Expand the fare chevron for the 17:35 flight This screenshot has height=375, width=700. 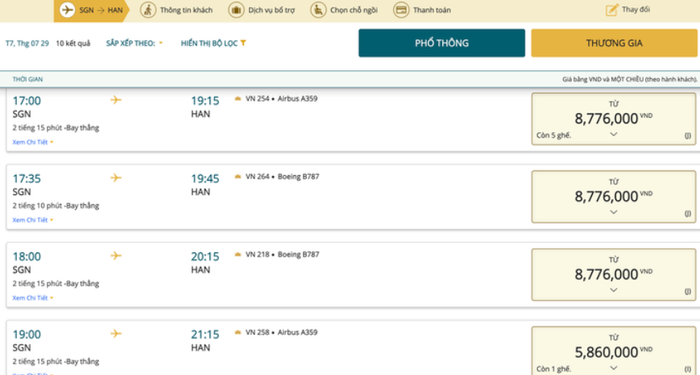click(613, 212)
